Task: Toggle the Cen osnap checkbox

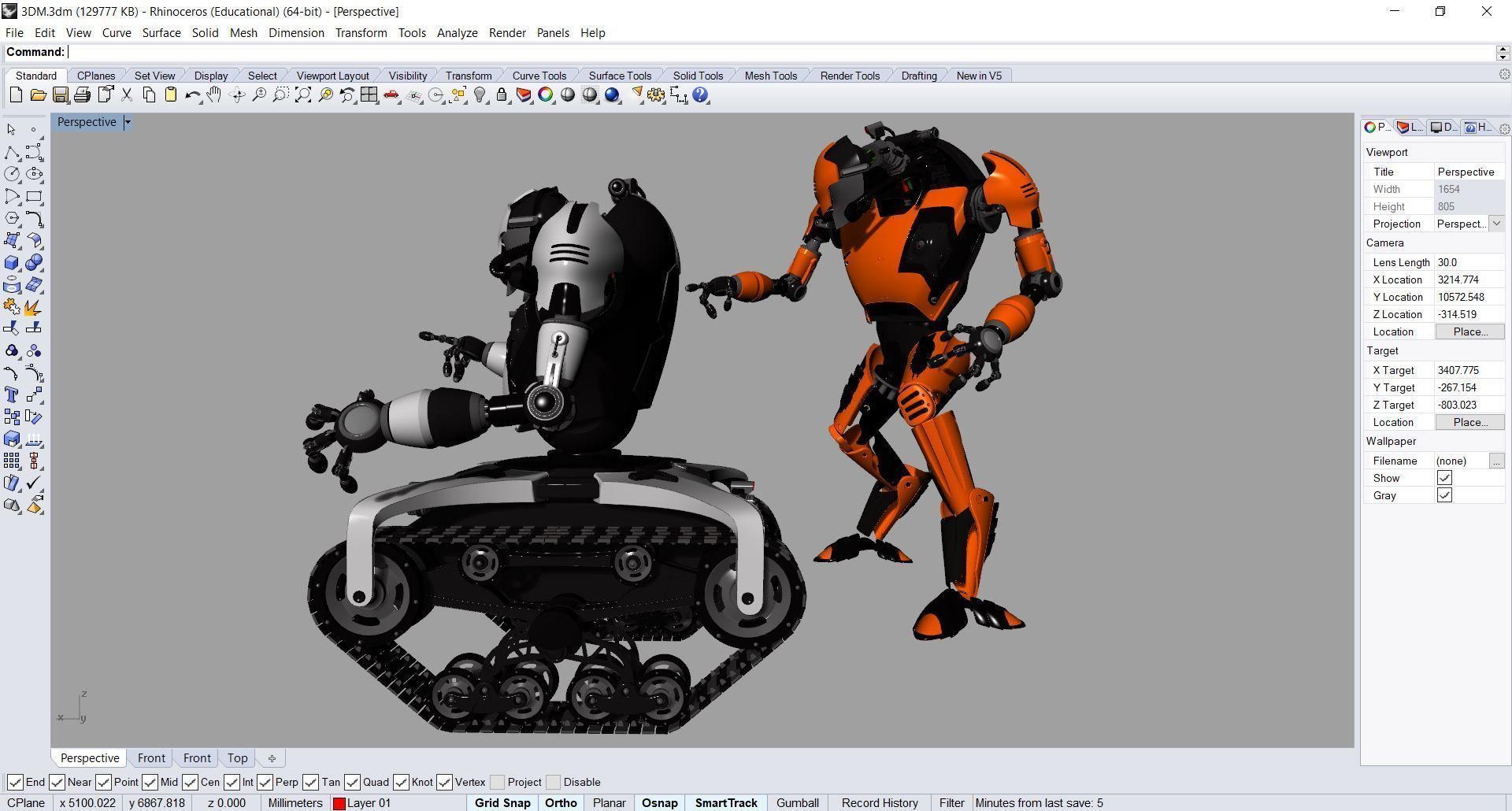Action: [190, 782]
